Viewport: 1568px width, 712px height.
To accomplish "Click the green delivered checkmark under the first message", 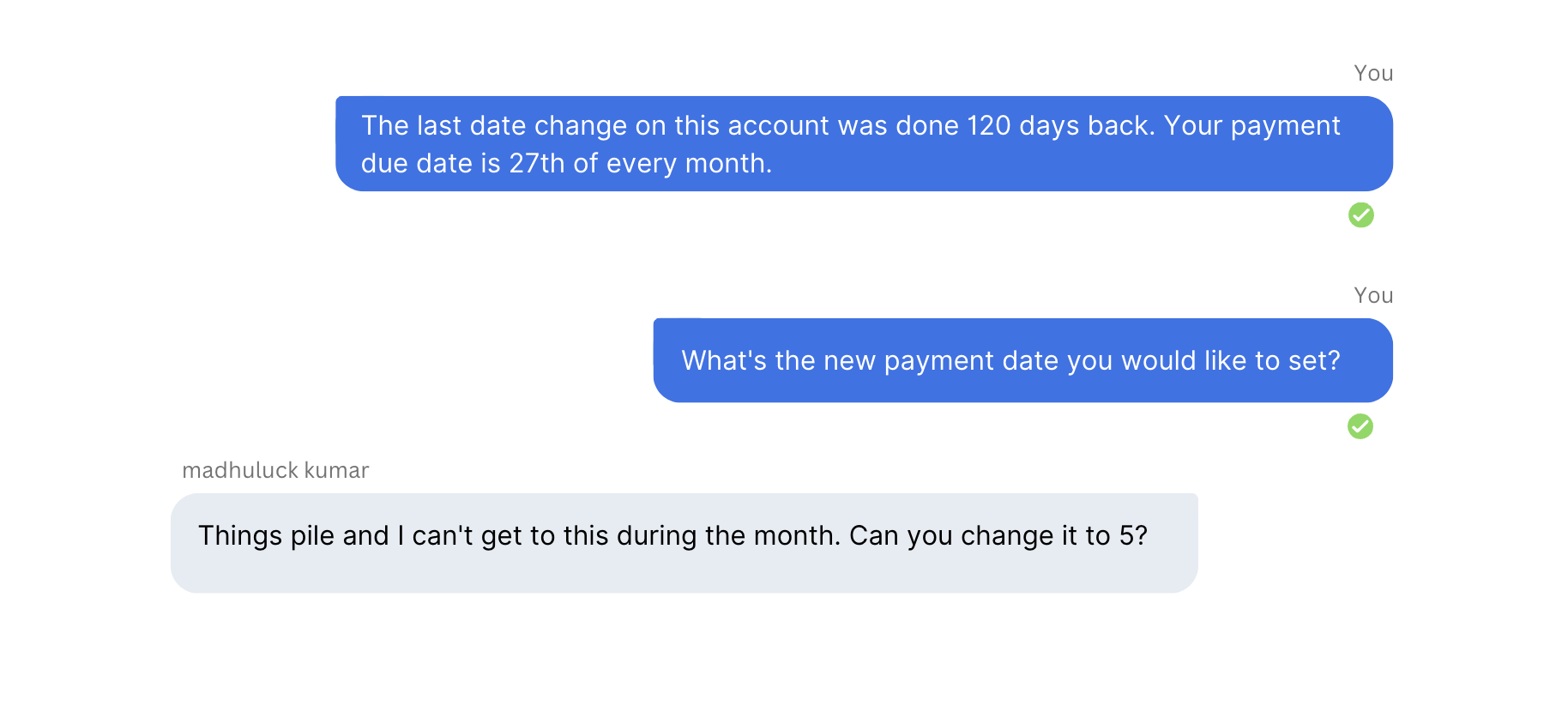I will tap(1360, 214).
